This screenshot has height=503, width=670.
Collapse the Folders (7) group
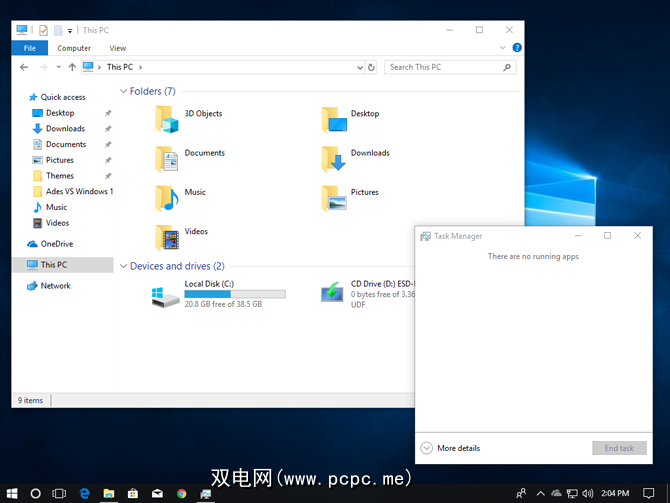[x=123, y=91]
